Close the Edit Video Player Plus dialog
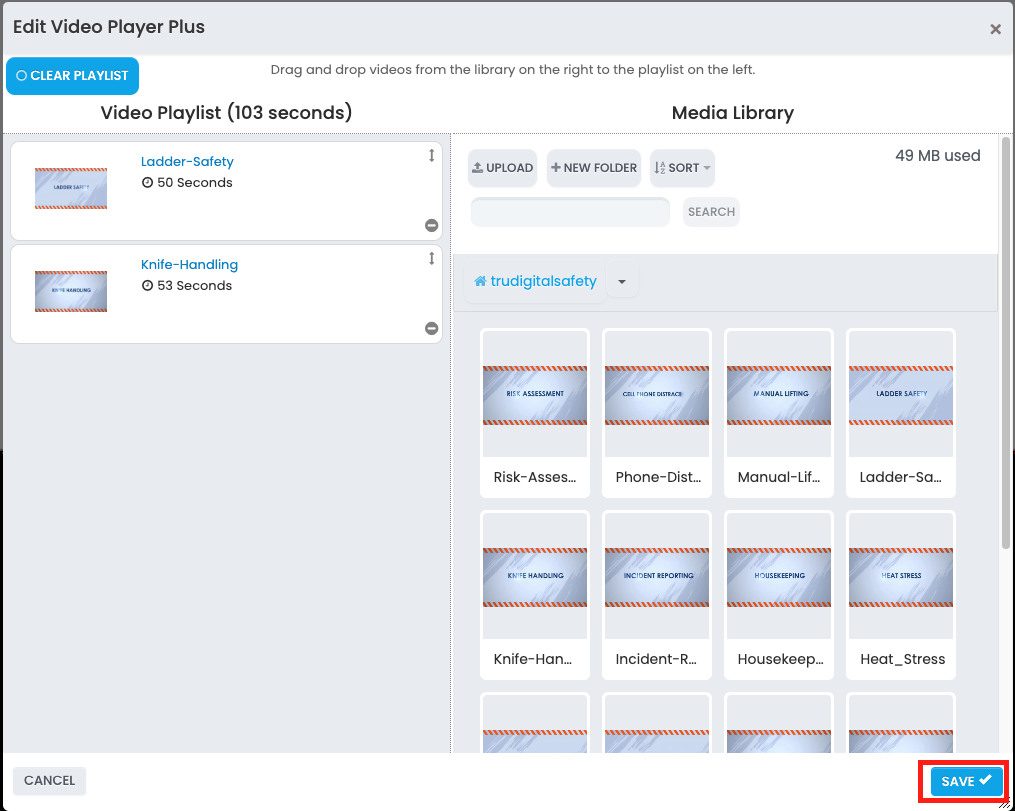The image size is (1015, 811). pos(995,29)
